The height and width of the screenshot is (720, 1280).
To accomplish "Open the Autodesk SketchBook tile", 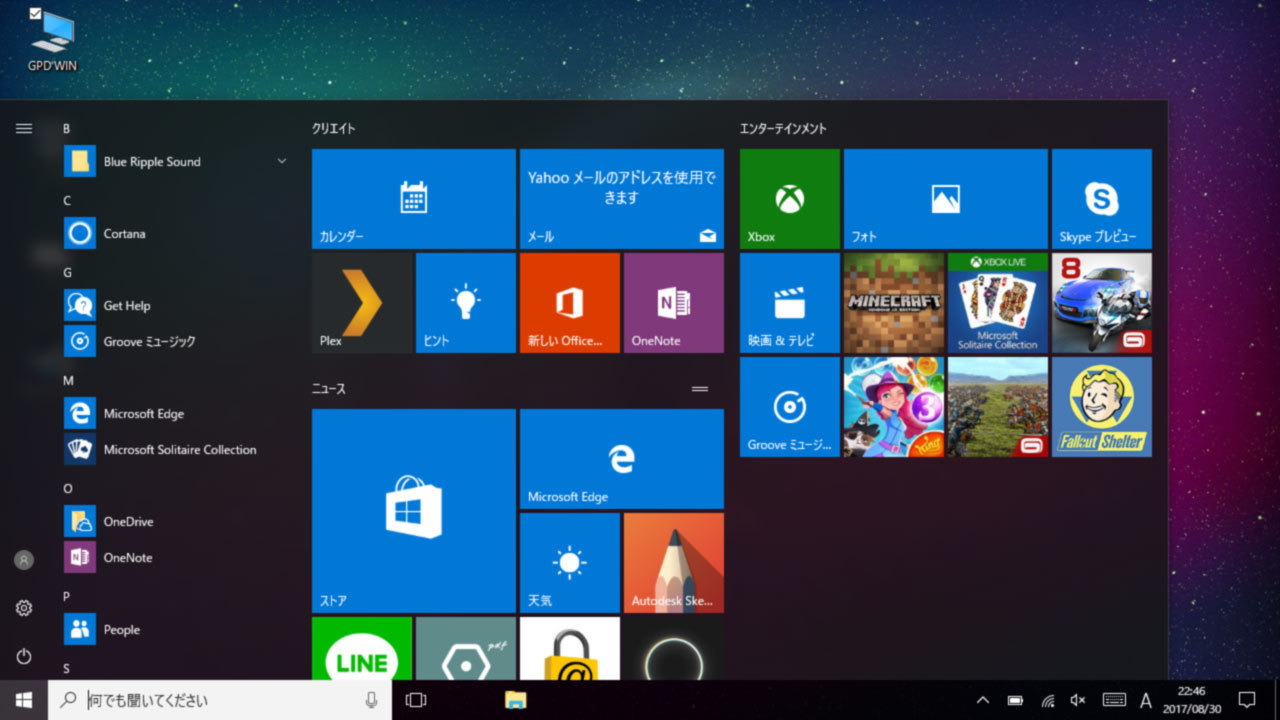I will click(x=673, y=563).
